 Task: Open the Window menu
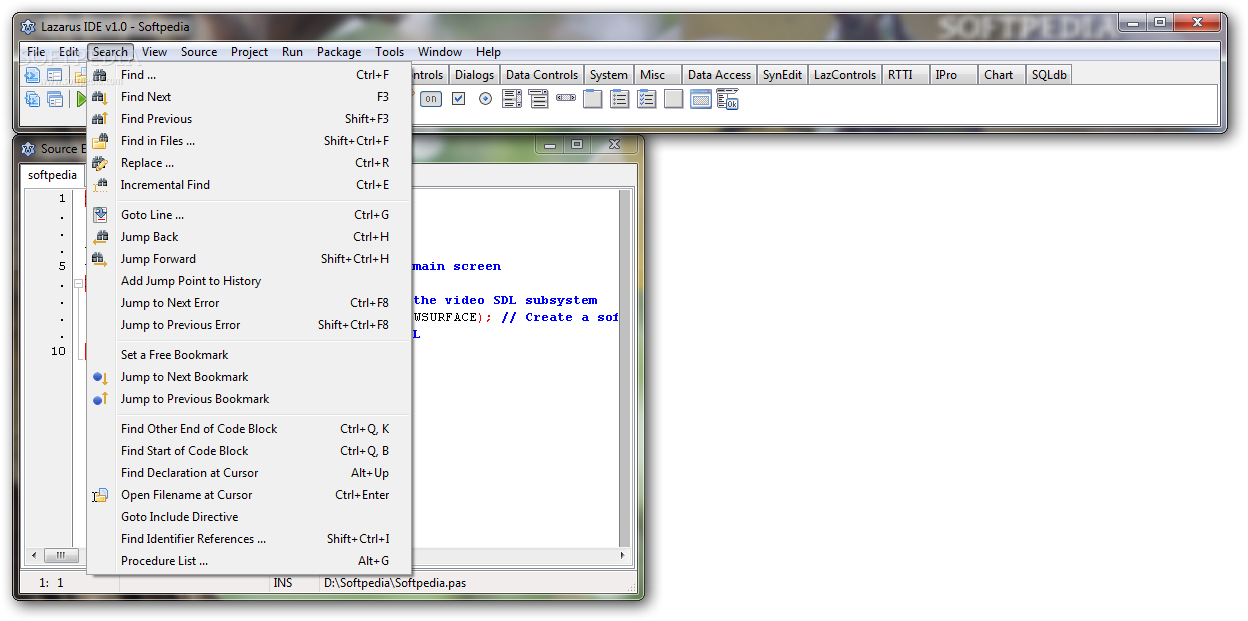tap(440, 52)
